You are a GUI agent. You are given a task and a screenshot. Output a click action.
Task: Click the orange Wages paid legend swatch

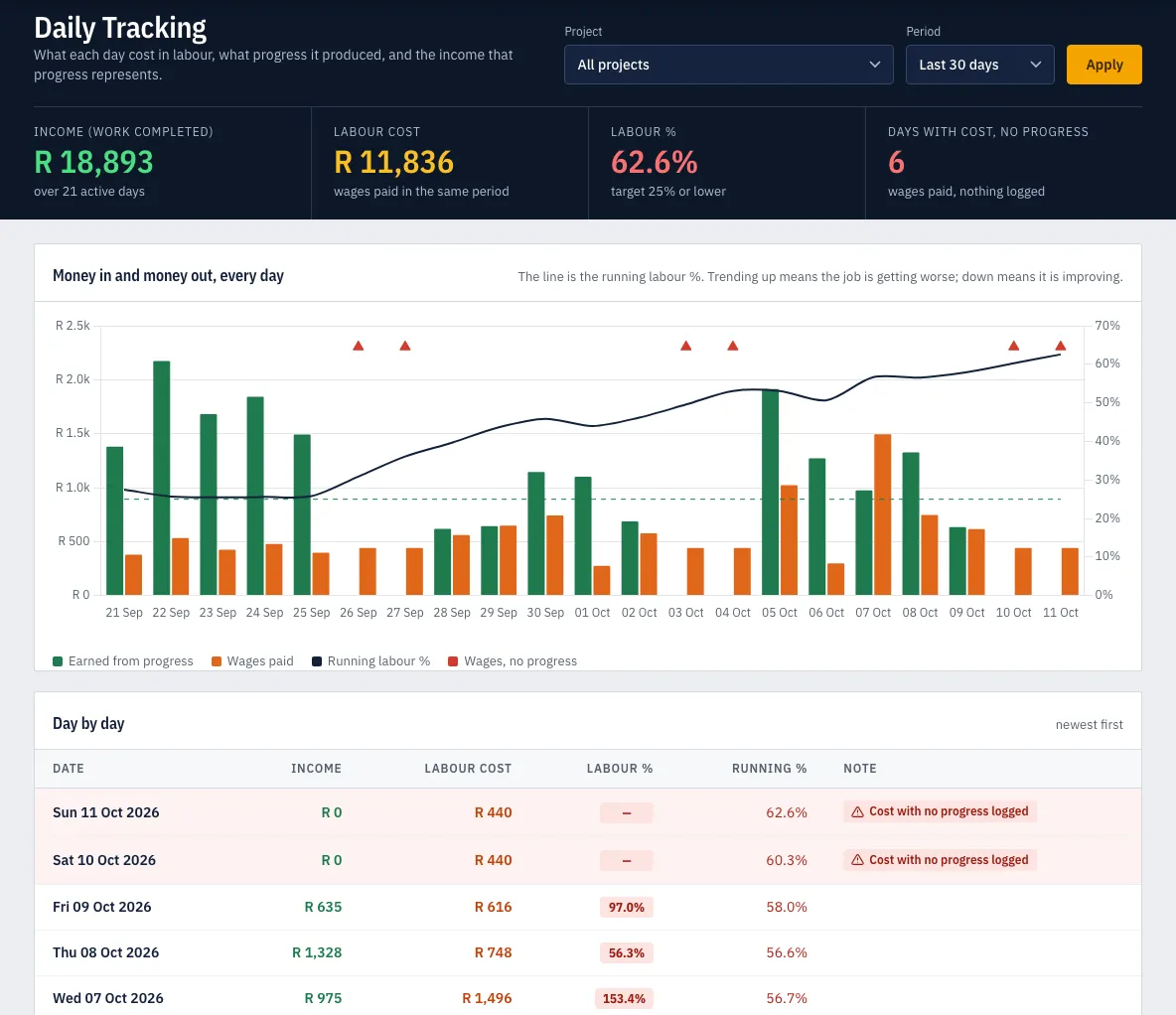(216, 660)
